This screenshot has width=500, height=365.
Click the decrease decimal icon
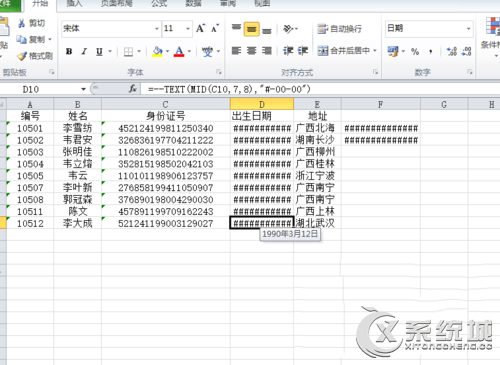466,51
